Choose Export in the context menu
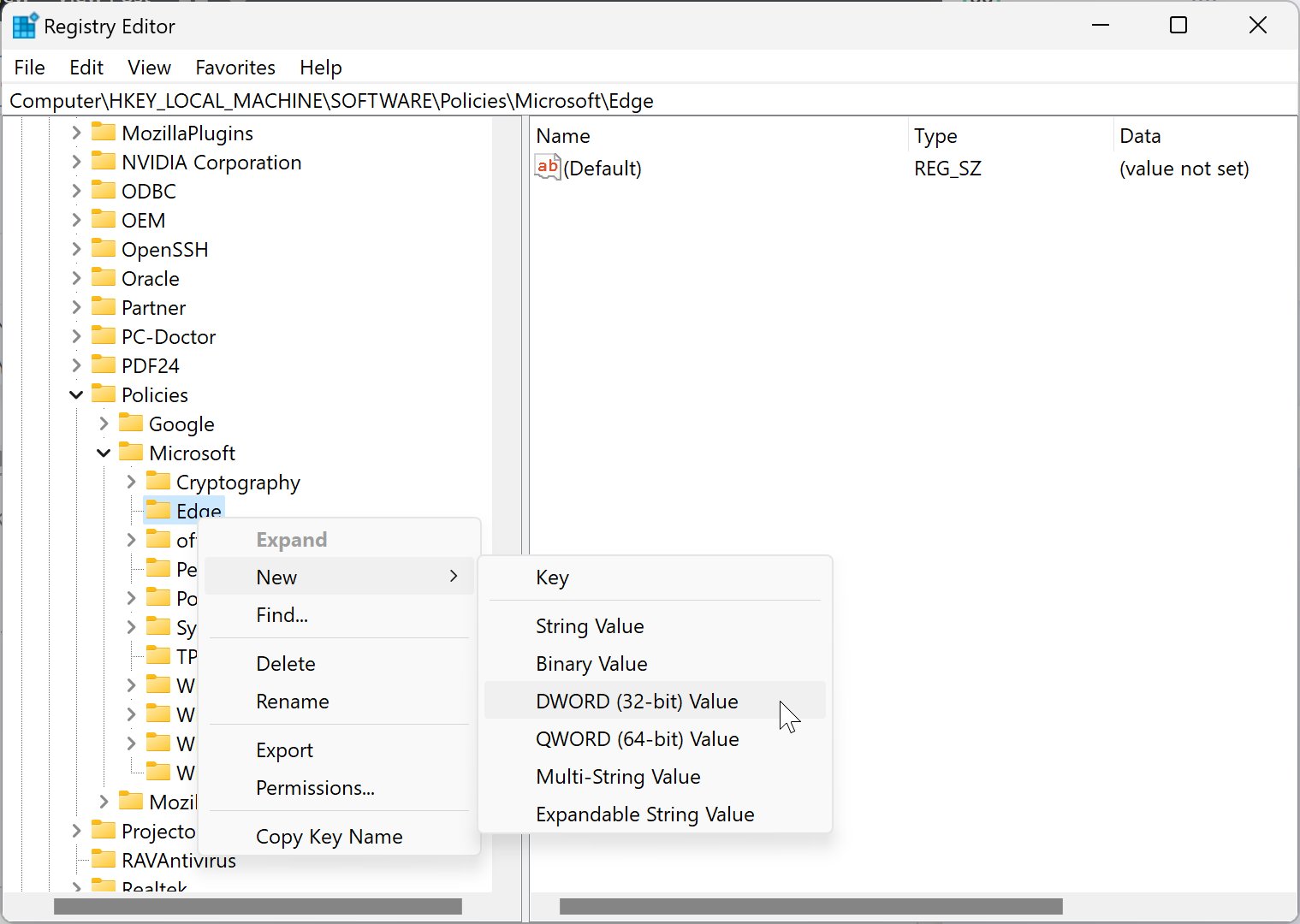This screenshot has width=1300, height=924. [x=340, y=750]
